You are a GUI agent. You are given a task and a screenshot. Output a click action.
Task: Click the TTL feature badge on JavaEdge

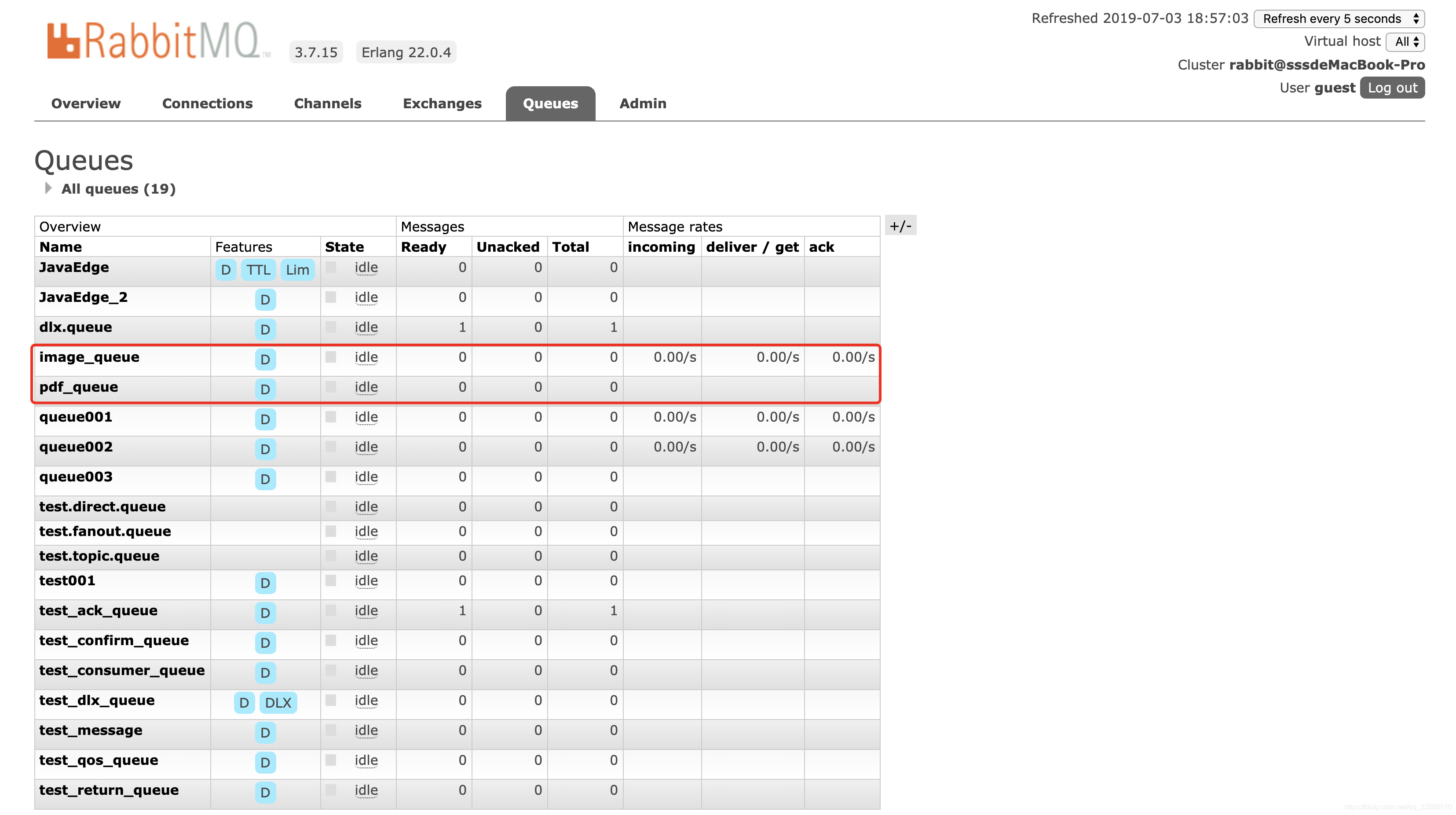tap(258, 270)
